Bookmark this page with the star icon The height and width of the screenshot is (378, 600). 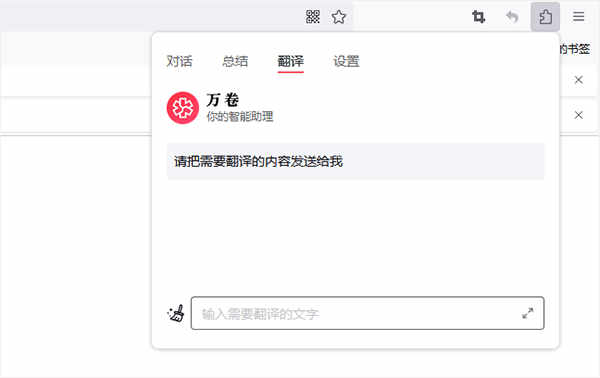pos(339,17)
